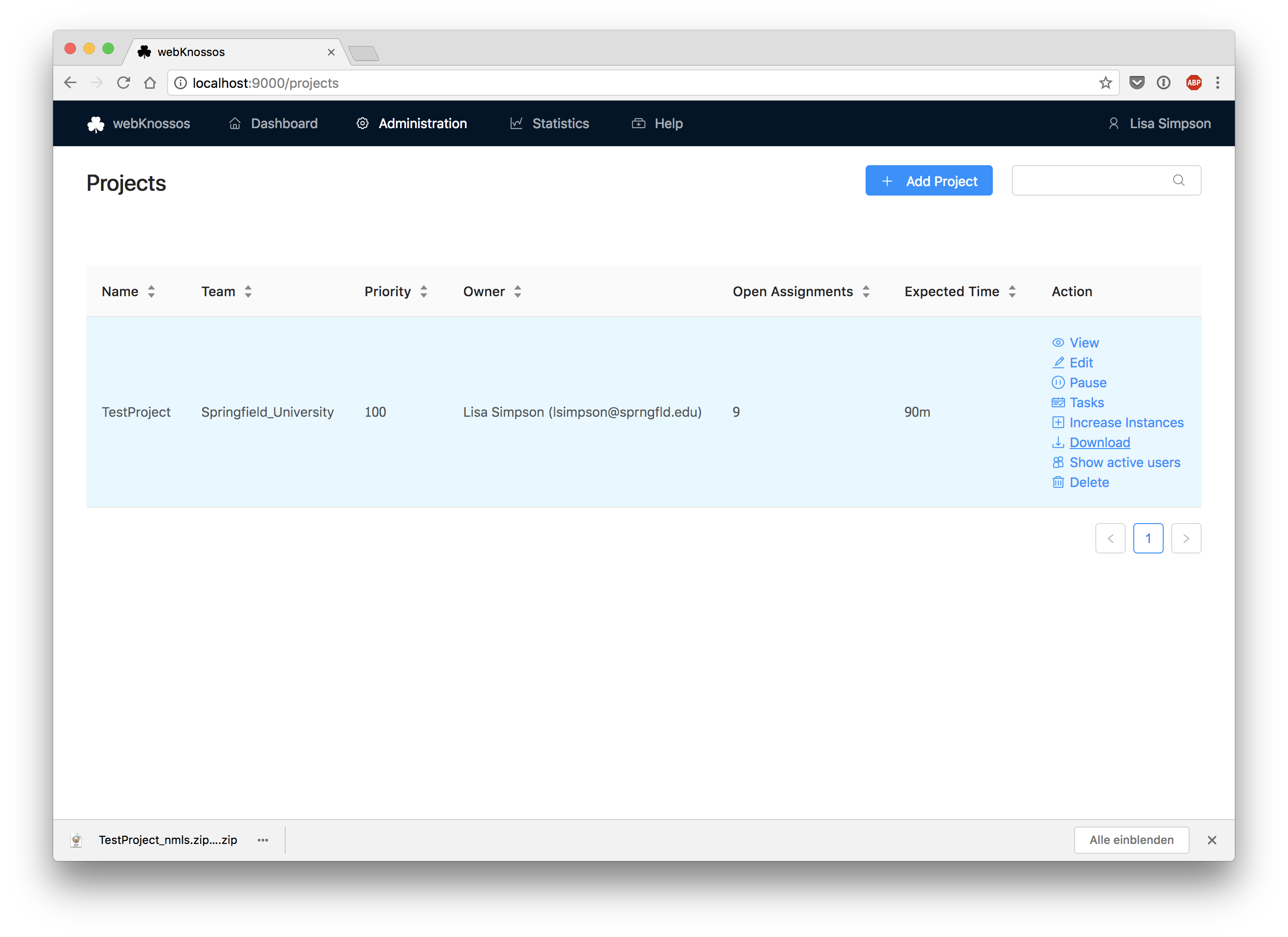1288x937 pixels.
Task: Close the webKnossos browser tab
Action: click(331, 52)
